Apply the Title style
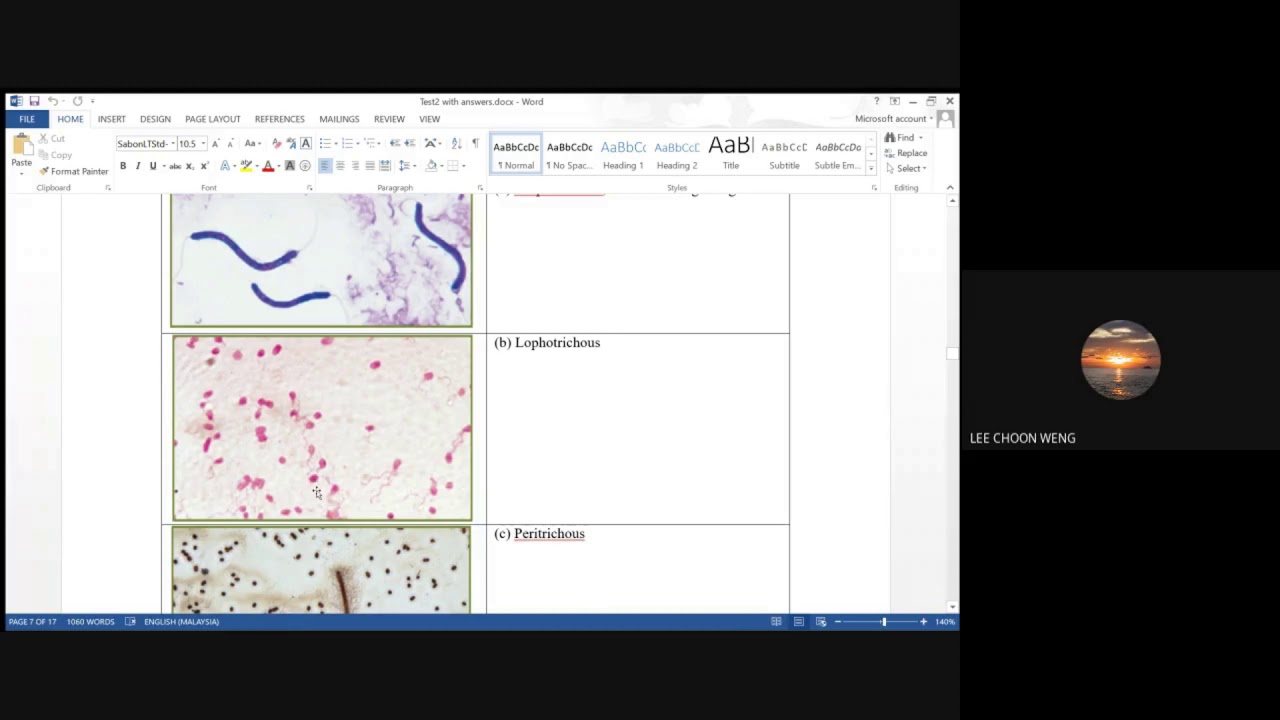This screenshot has width=1280, height=720. pos(731,154)
